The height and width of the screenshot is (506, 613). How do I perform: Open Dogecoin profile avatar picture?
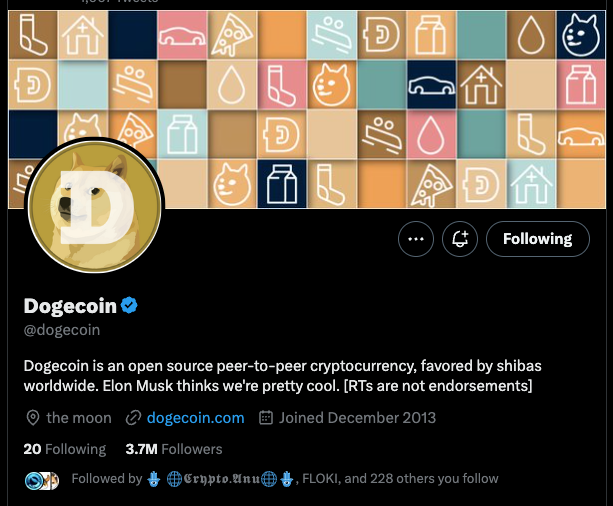pyautogui.click(x=95, y=207)
